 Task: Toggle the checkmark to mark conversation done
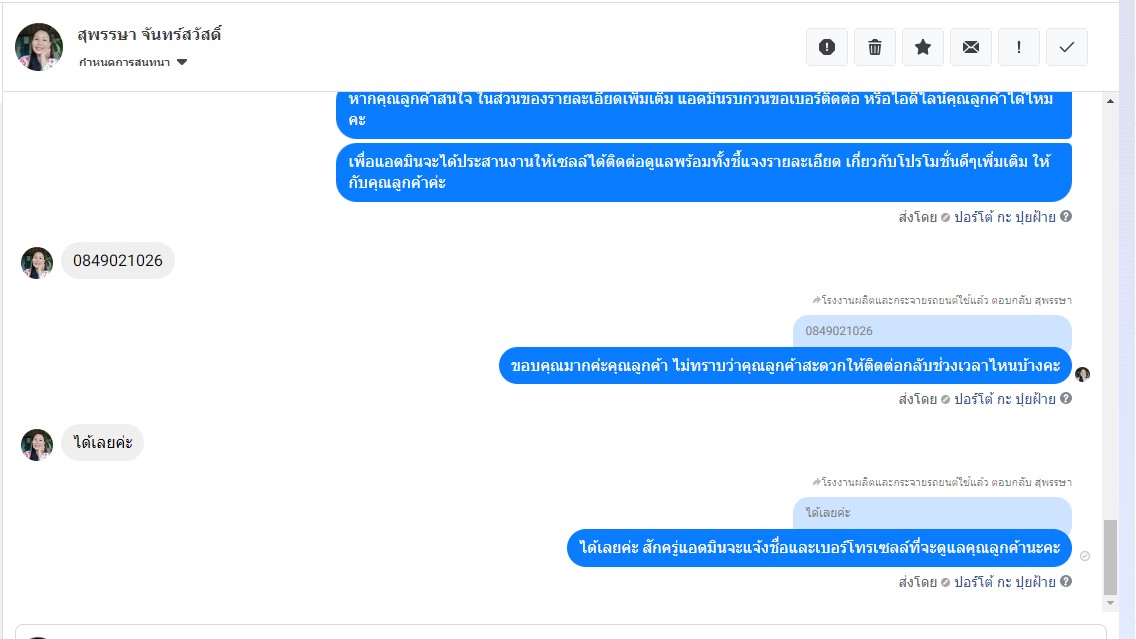pyautogui.click(x=1067, y=47)
